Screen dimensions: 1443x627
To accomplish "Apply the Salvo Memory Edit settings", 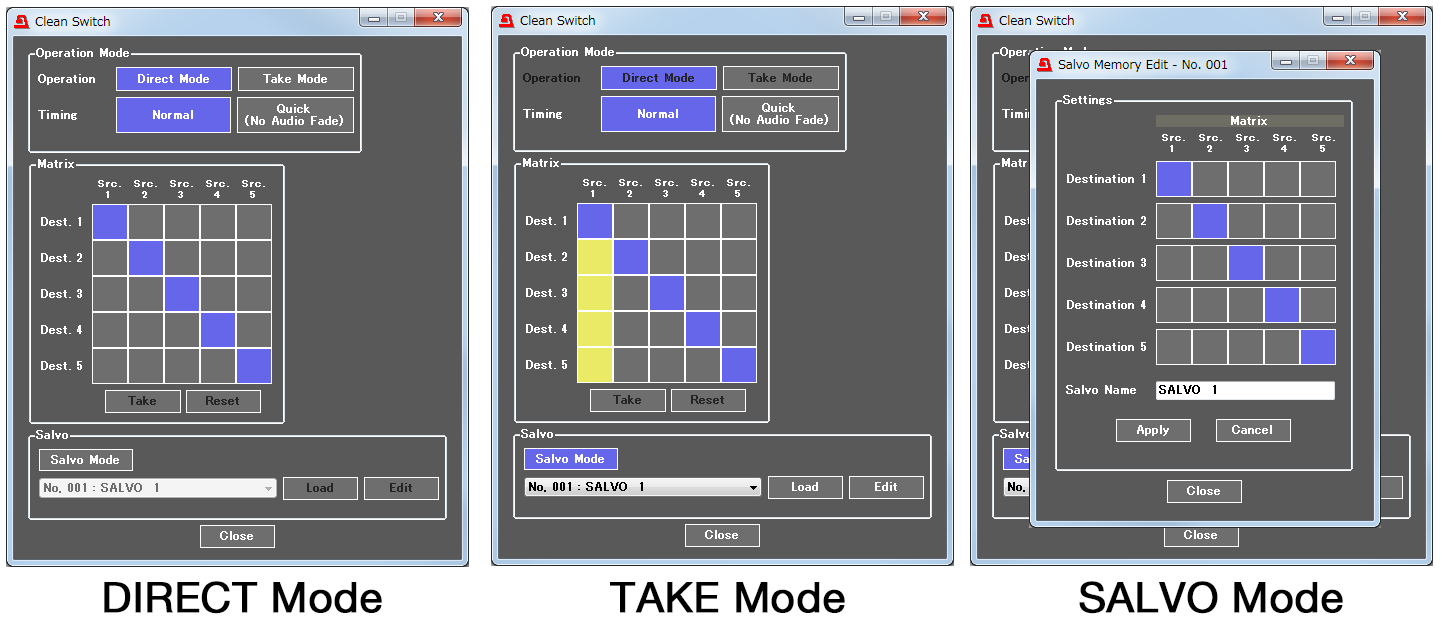I will pos(1152,430).
